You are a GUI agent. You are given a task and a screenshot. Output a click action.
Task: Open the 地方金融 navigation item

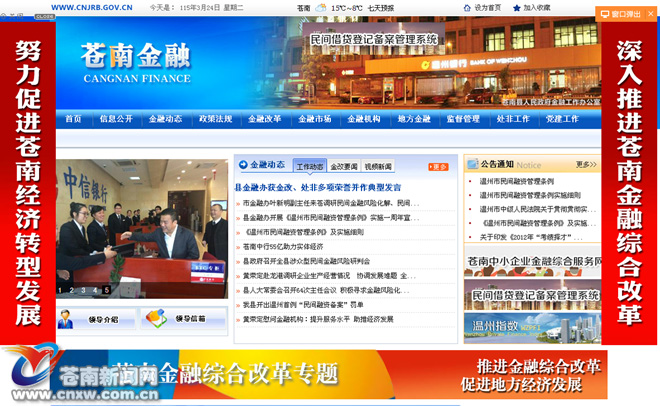414,119
